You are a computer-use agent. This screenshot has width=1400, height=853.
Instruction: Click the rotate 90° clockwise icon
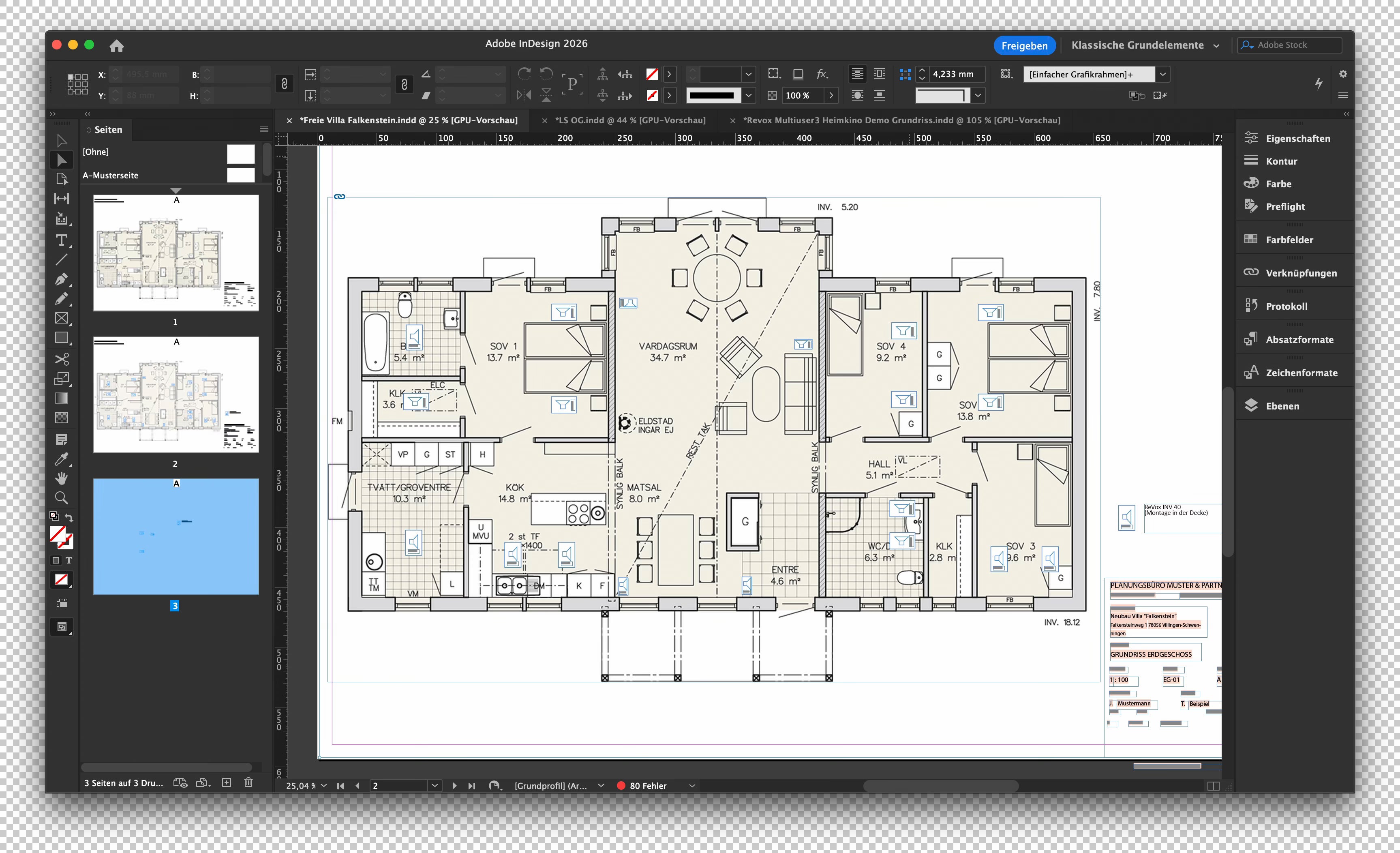[524, 74]
